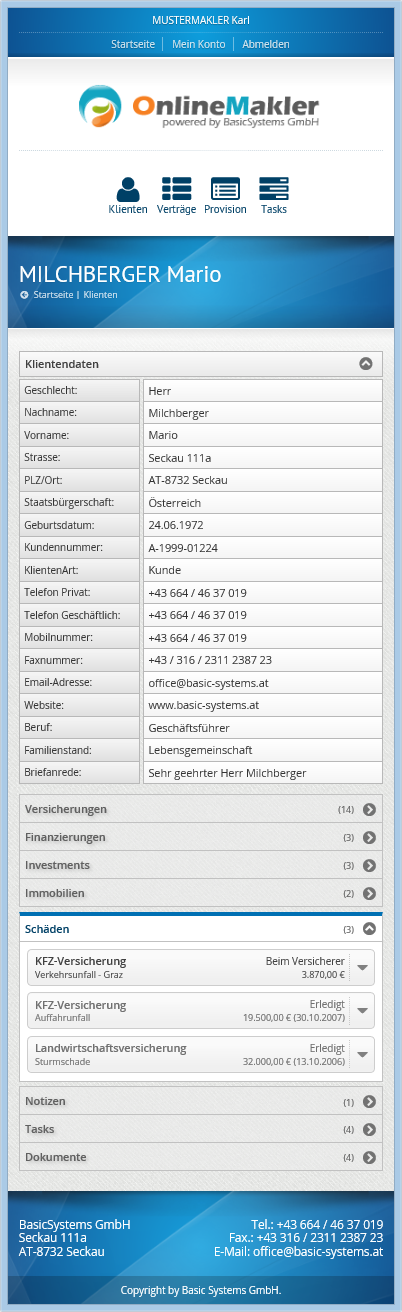Collapse the Schäden section
The height and width of the screenshot is (1312, 402).
[x=369, y=929]
